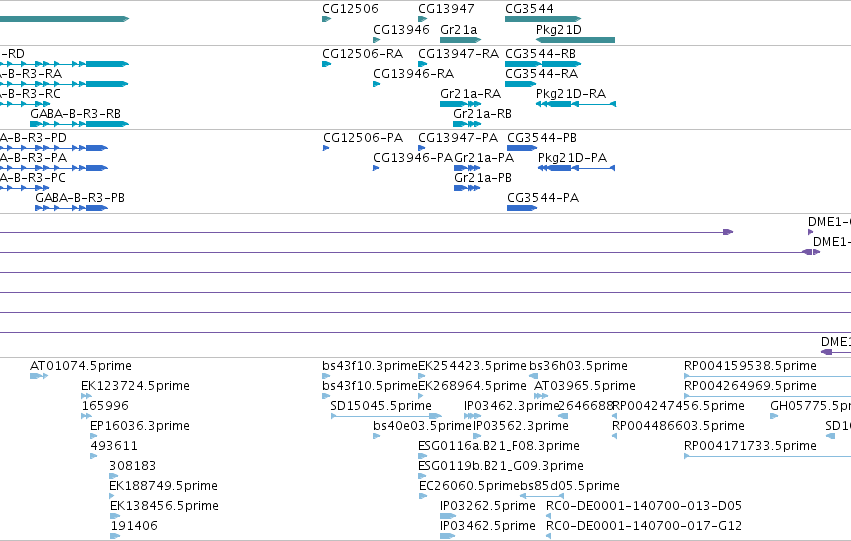
Task: Open the CG13946-PA protein label
Action: point(413,158)
